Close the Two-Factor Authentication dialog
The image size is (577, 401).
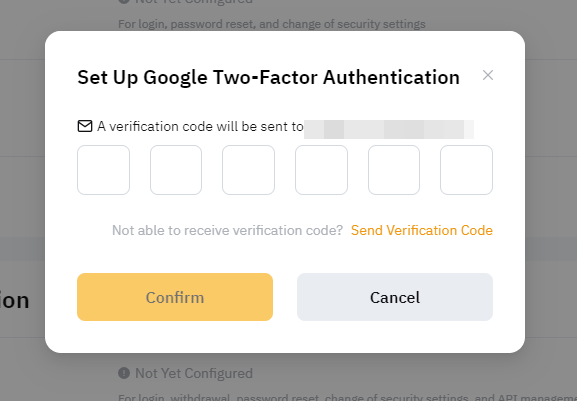coord(488,75)
